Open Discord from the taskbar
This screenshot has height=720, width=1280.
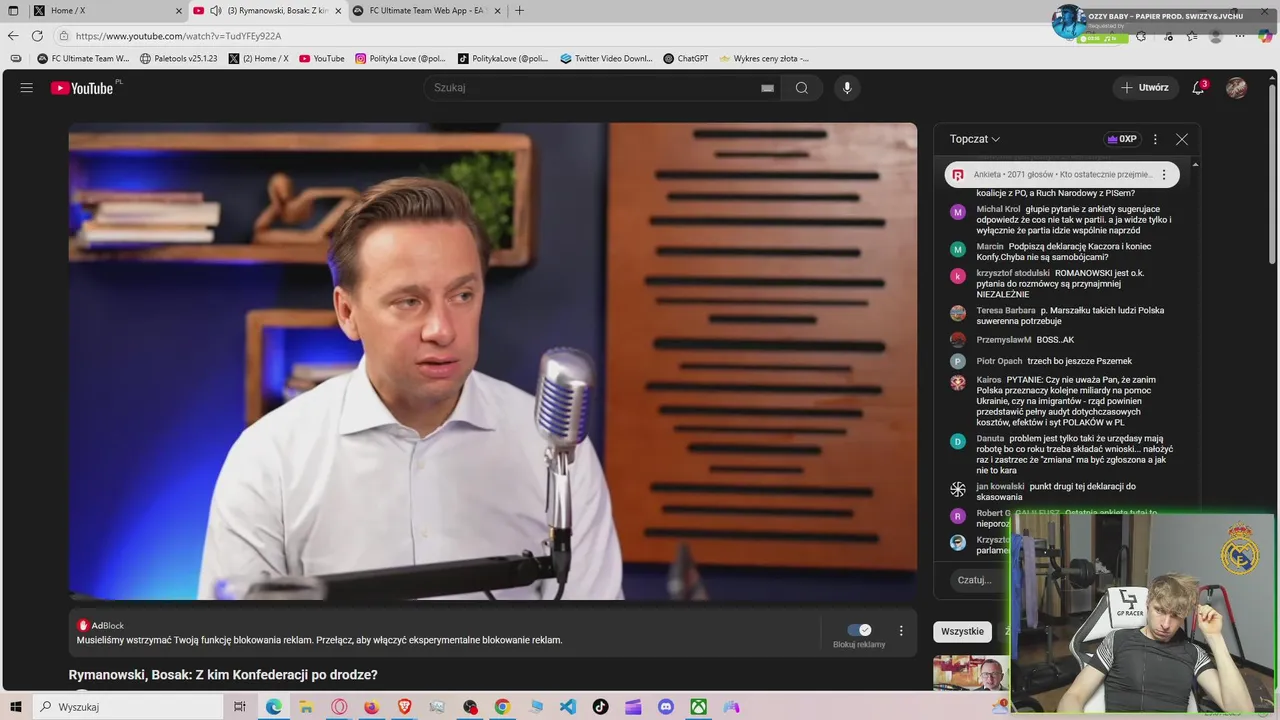666,707
